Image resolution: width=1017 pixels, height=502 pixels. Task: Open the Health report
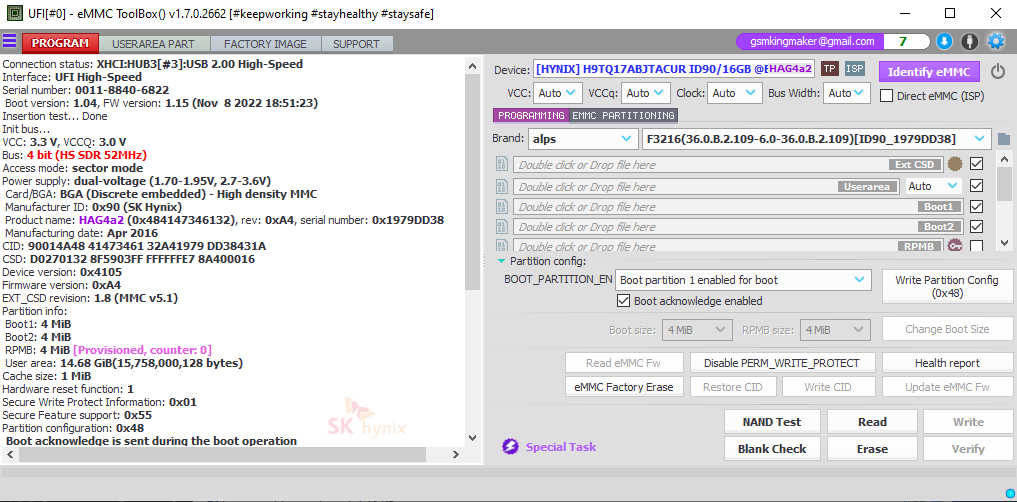click(x=947, y=363)
